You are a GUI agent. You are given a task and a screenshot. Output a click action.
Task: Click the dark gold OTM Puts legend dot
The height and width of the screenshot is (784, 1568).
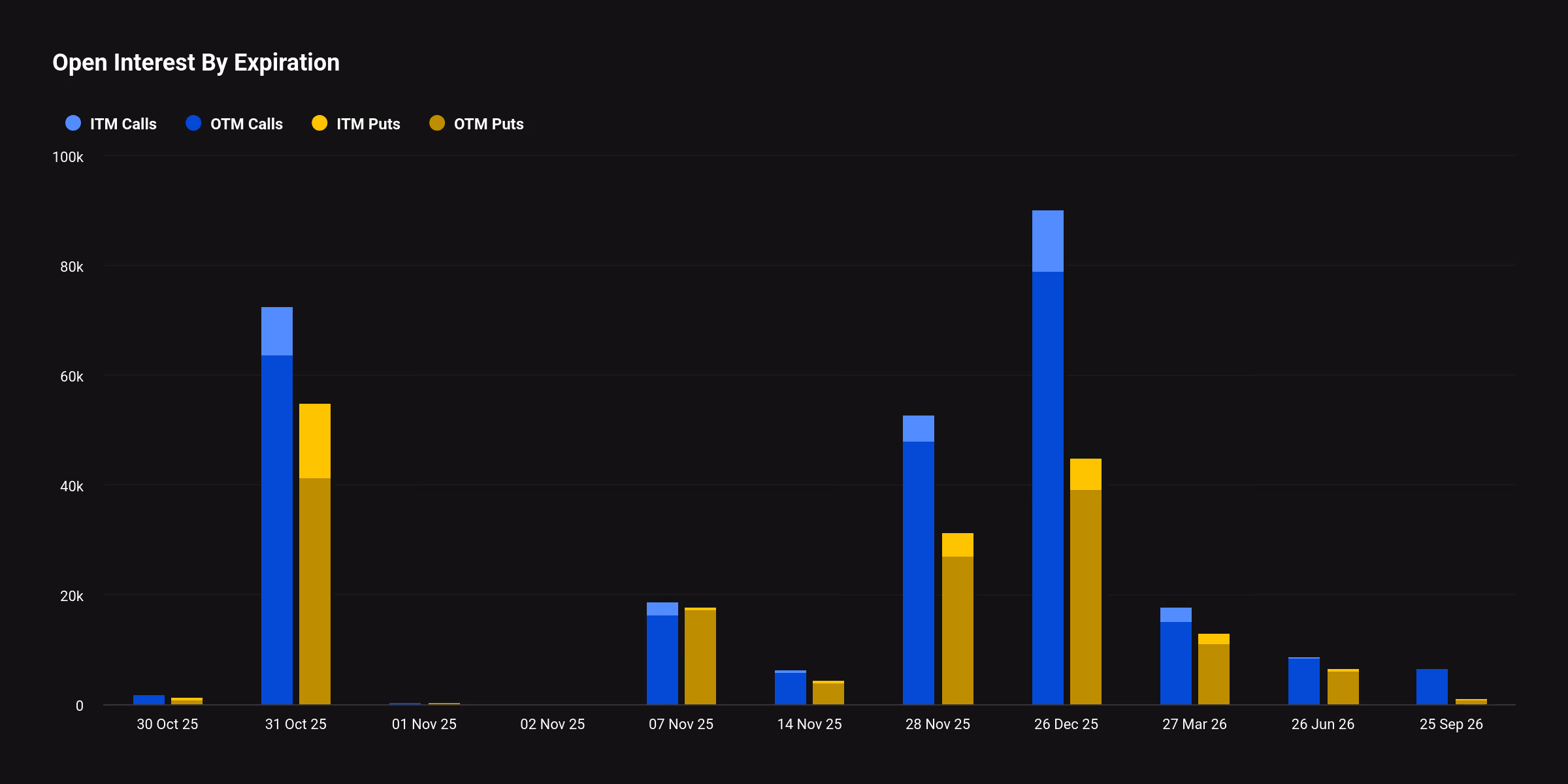(437, 123)
